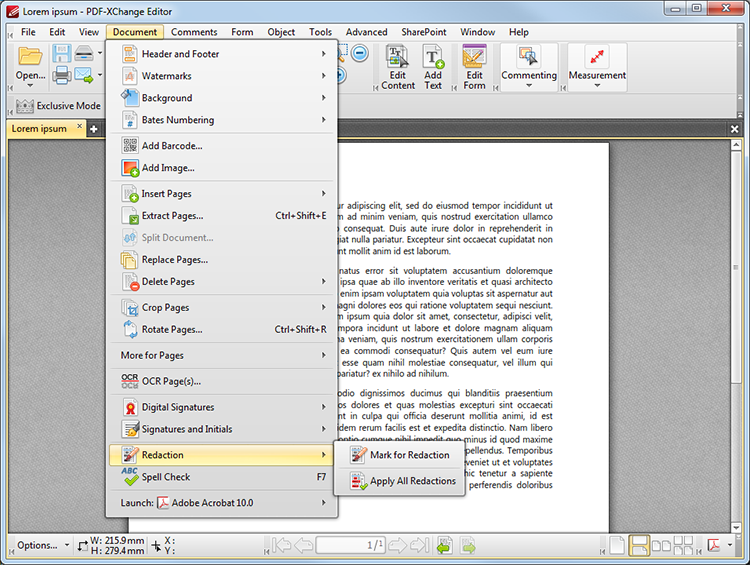This screenshot has height=565, width=750.
Task: Click the Add Barcode menu icon
Action: tap(129, 146)
